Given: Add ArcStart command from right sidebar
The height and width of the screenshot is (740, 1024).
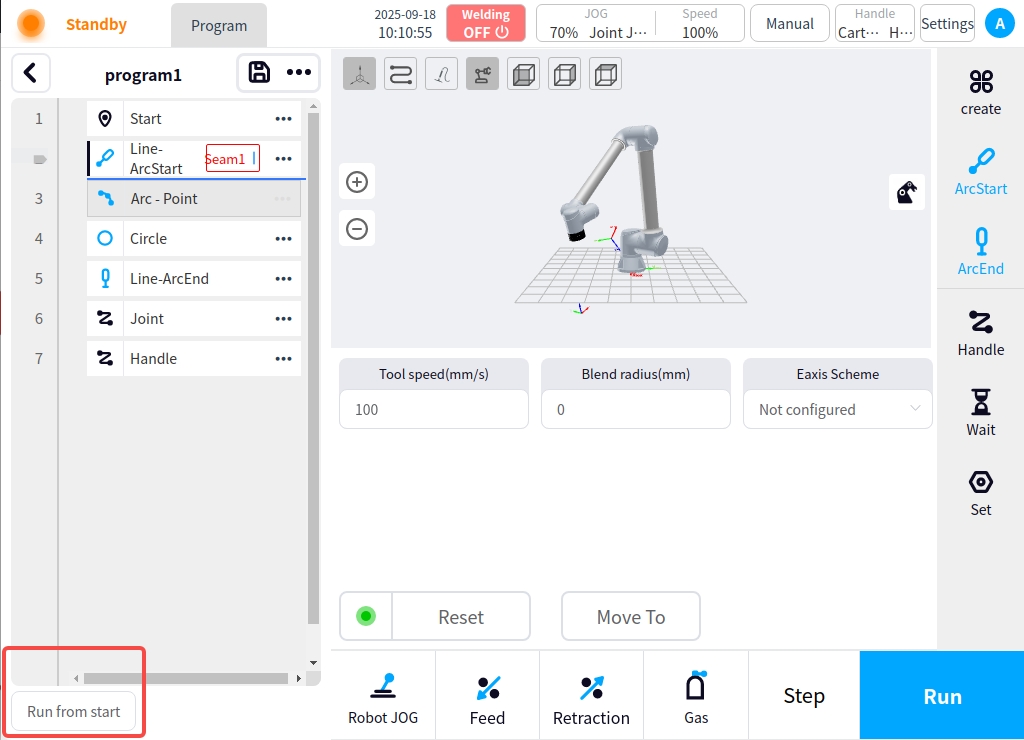Looking at the screenshot, I should [x=980, y=172].
